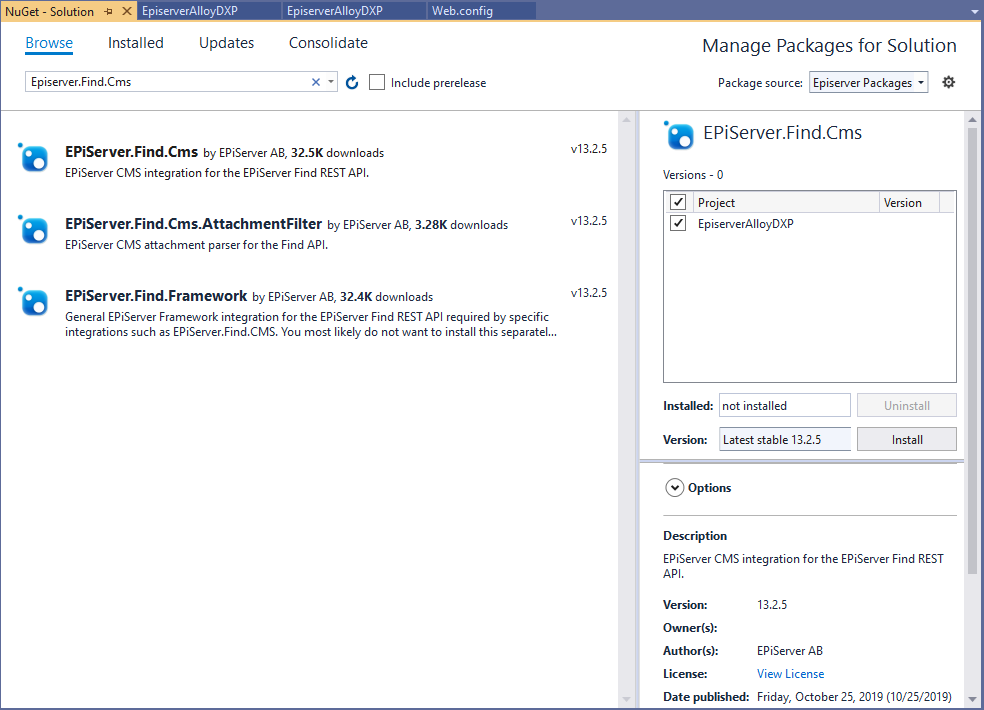This screenshot has height=710, width=984.
Task: Click the Install button
Action: (907, 439)
